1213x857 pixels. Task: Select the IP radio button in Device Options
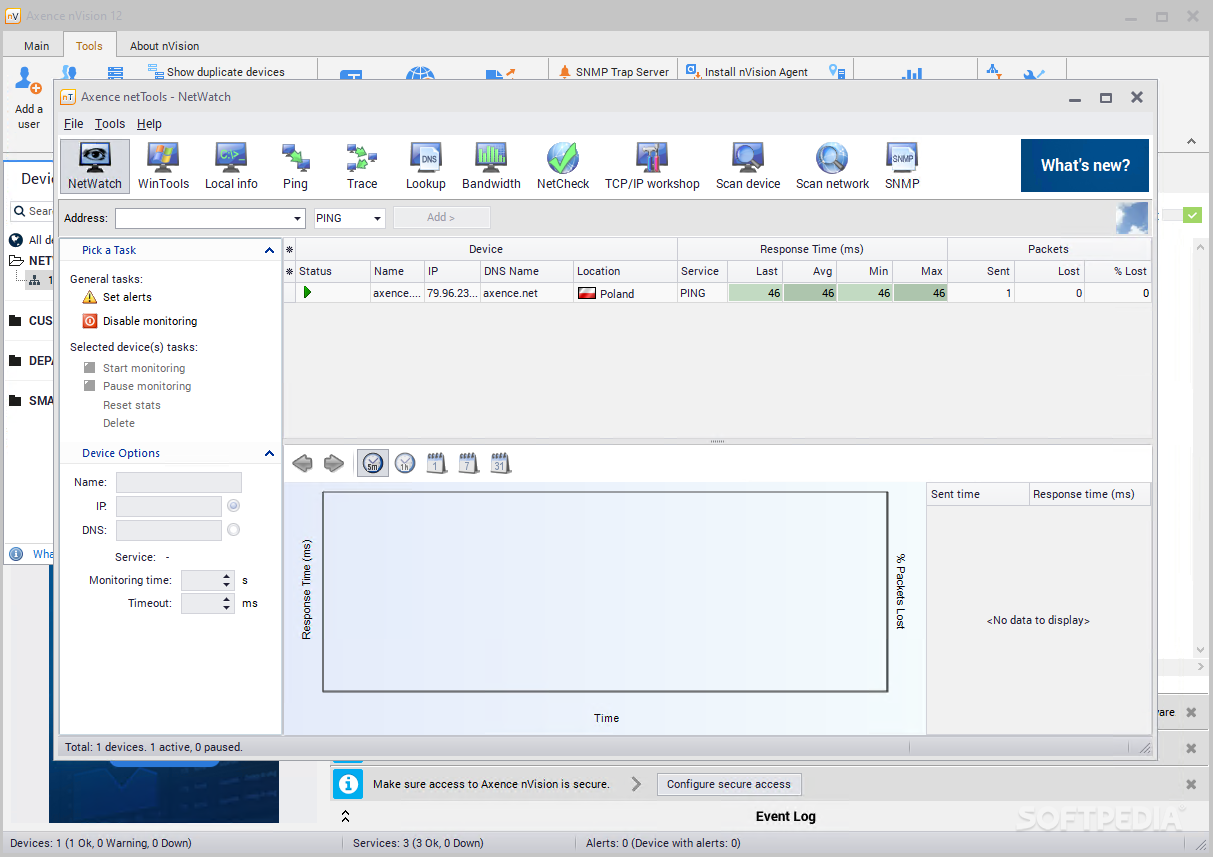click(233, 506)
